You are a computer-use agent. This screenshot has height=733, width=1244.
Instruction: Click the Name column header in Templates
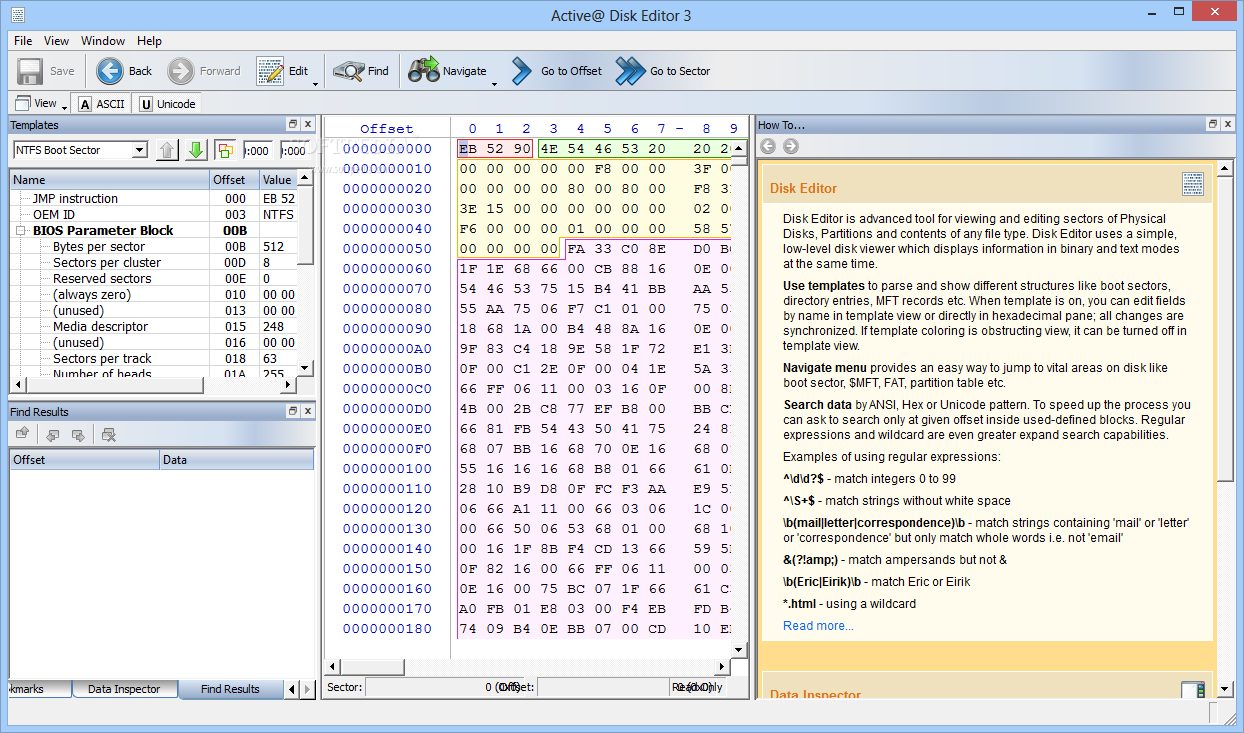(x=110, y=180)
